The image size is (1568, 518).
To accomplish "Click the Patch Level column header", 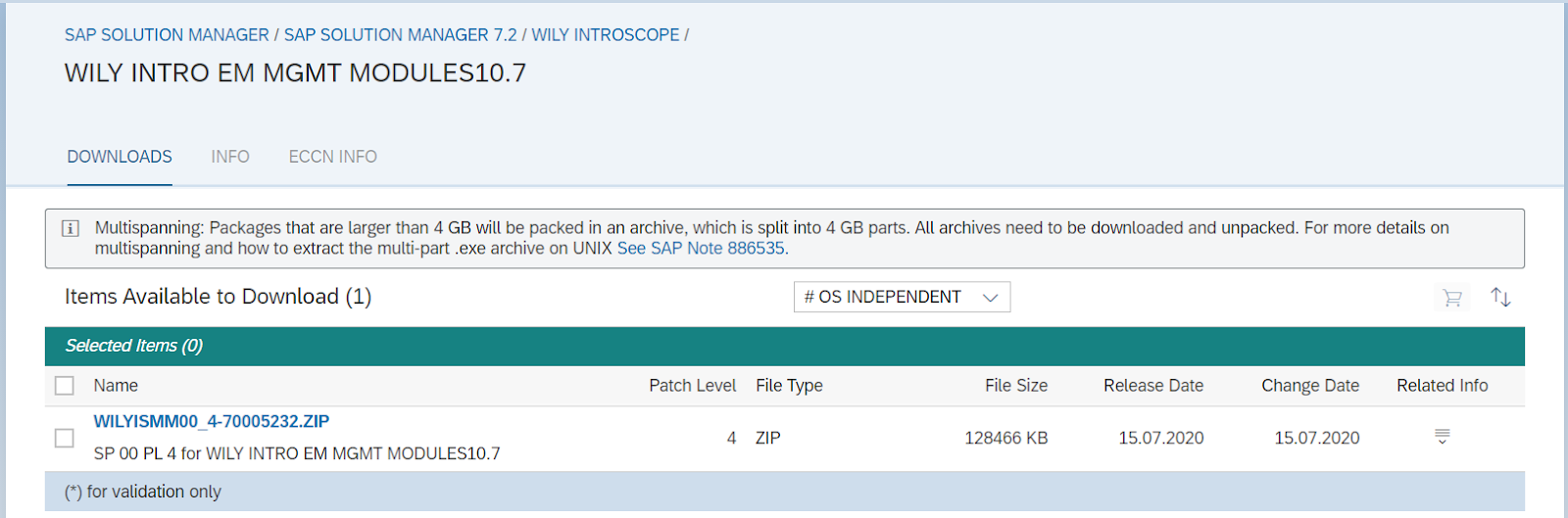I will pyautogui.click(x=692, y=386).
